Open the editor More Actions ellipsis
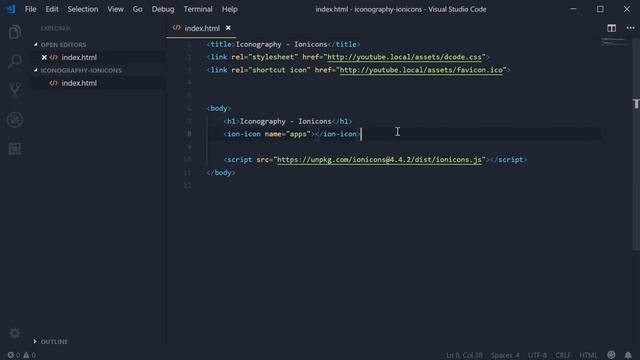640x360 pixels. click(x=631, y=28)
